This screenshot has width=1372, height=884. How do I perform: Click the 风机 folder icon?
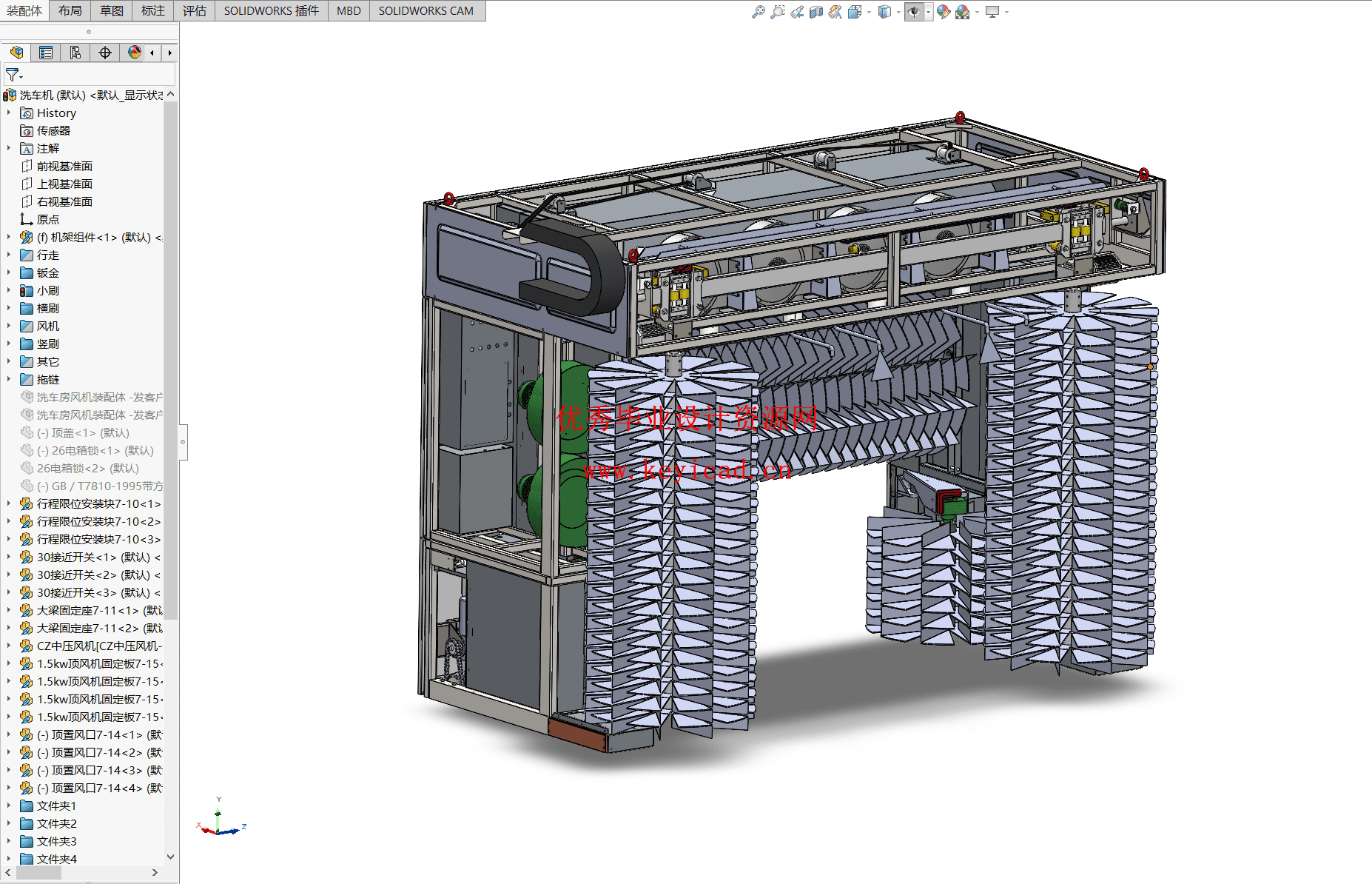pos(27,327)
